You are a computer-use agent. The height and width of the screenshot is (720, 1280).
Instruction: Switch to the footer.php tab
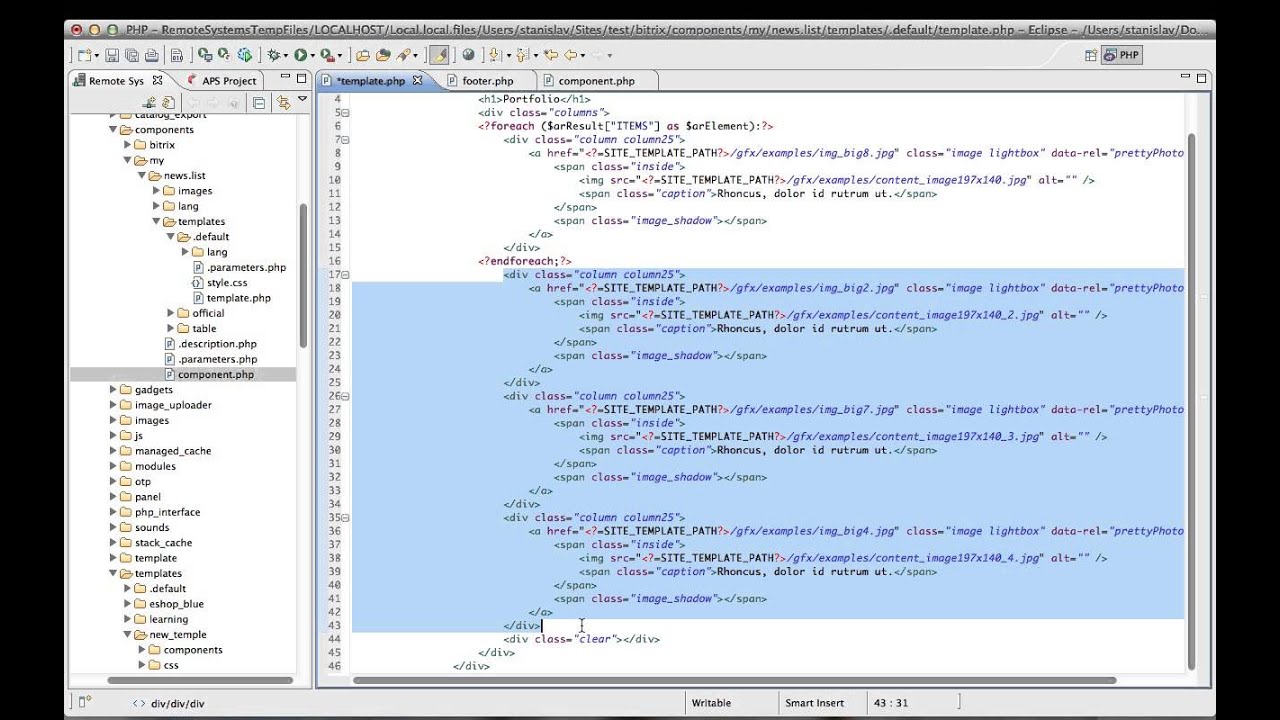click(x=487, y=81)
